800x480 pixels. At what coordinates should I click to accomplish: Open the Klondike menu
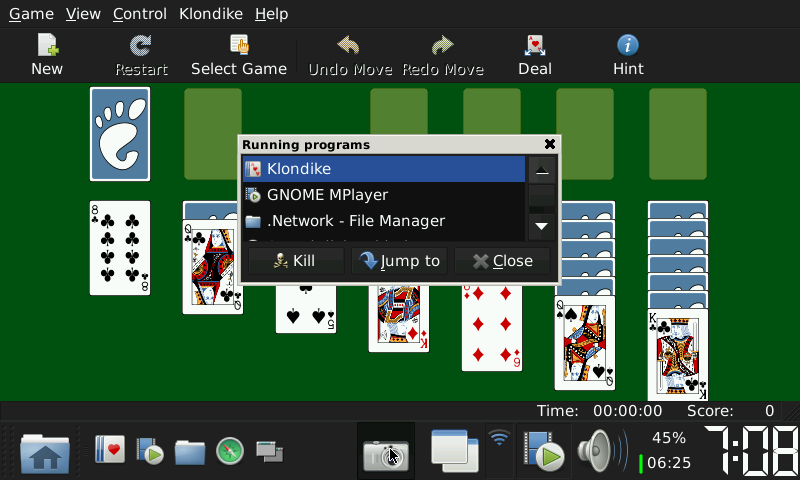click(210, 14)
